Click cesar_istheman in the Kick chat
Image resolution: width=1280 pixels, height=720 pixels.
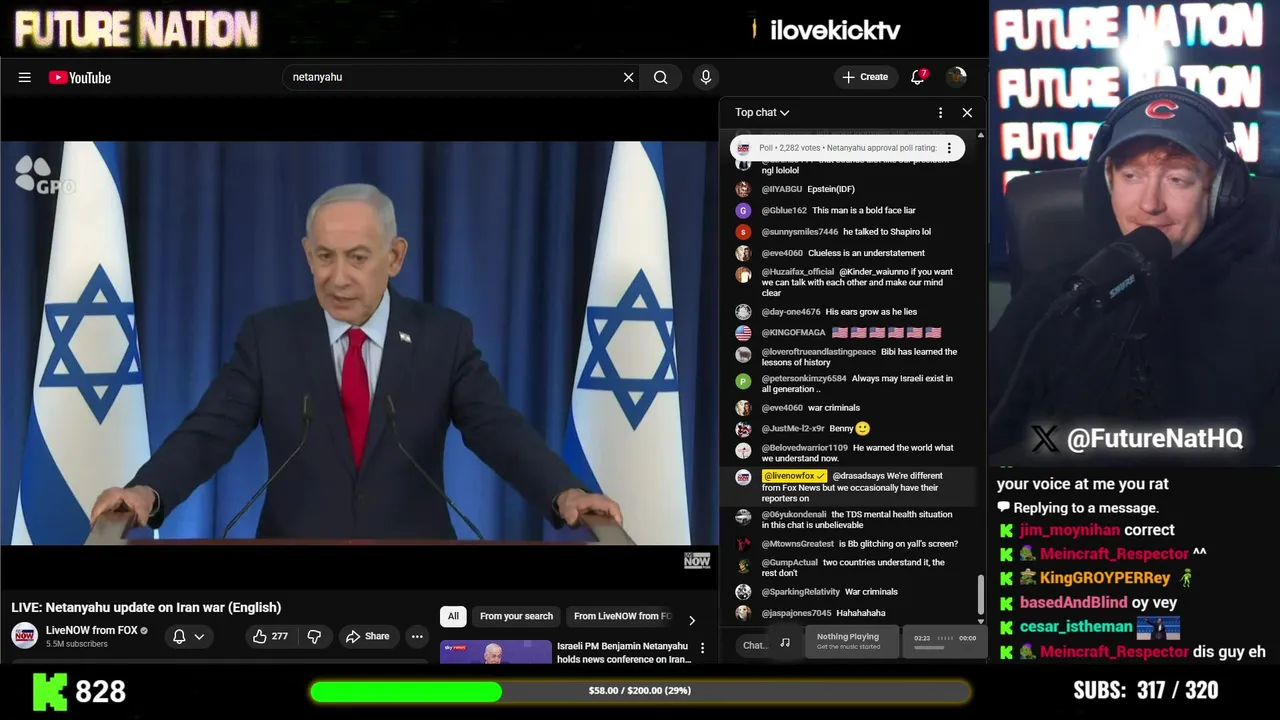(x=1076, y=627)
